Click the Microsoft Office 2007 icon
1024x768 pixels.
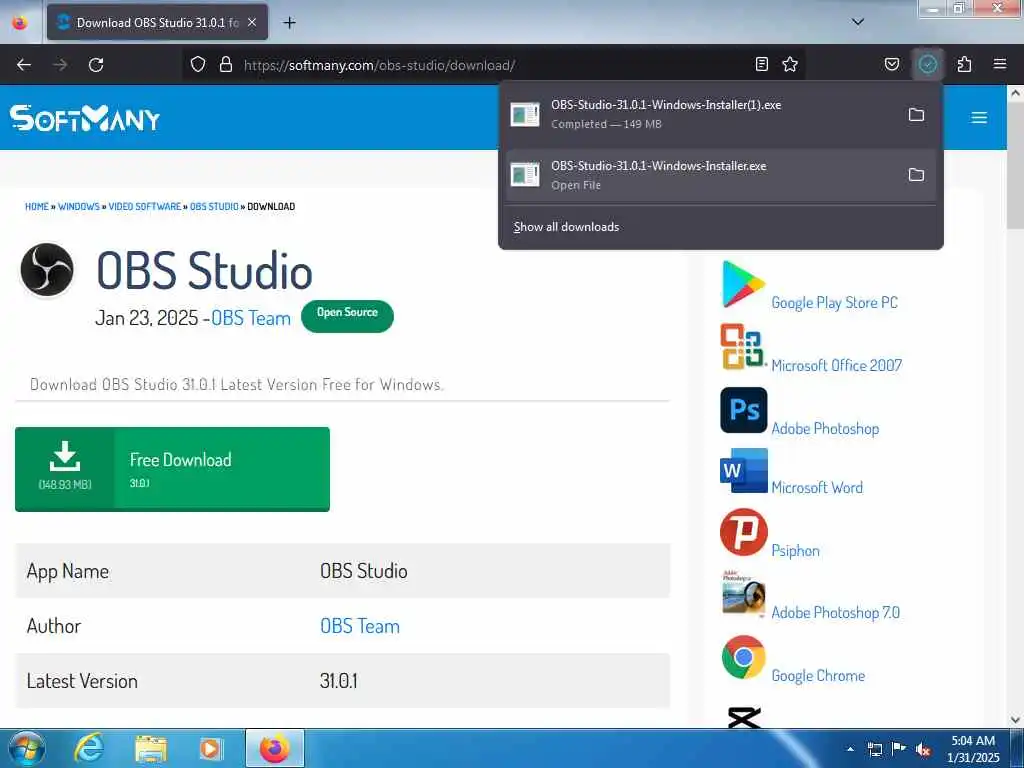click(x=742, y=347)
